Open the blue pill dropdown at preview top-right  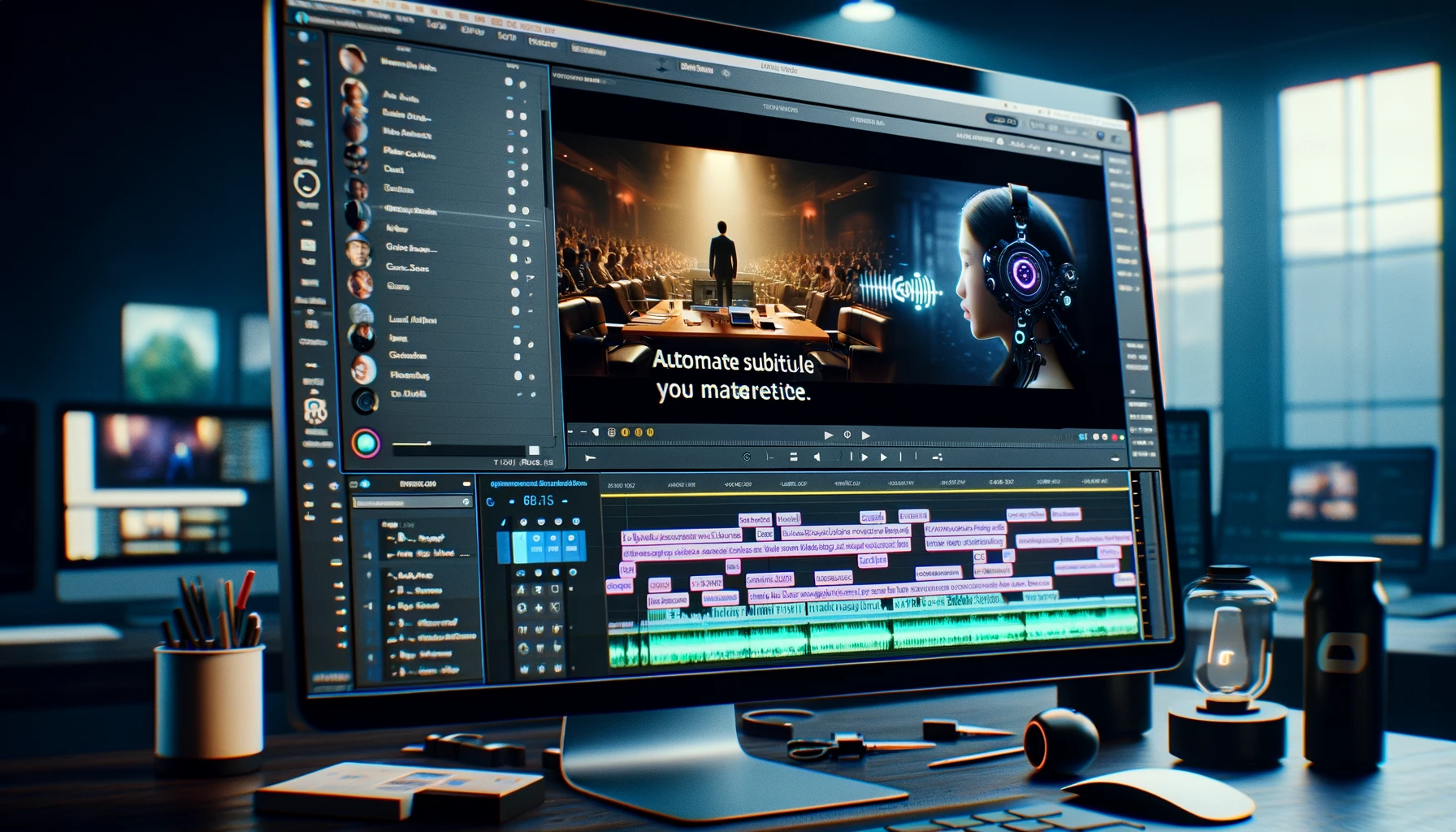coord(1001,121)
